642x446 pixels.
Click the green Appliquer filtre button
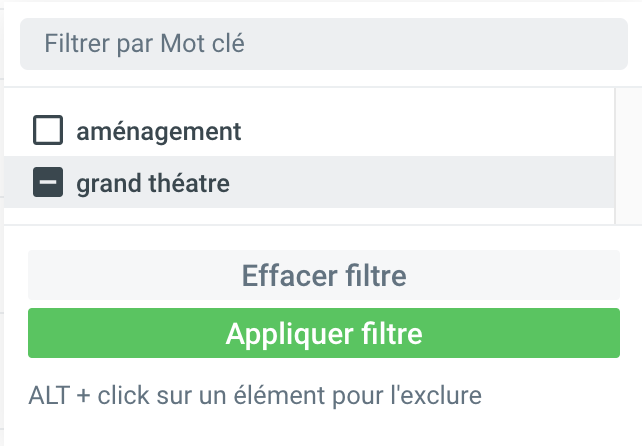[324, 334]
